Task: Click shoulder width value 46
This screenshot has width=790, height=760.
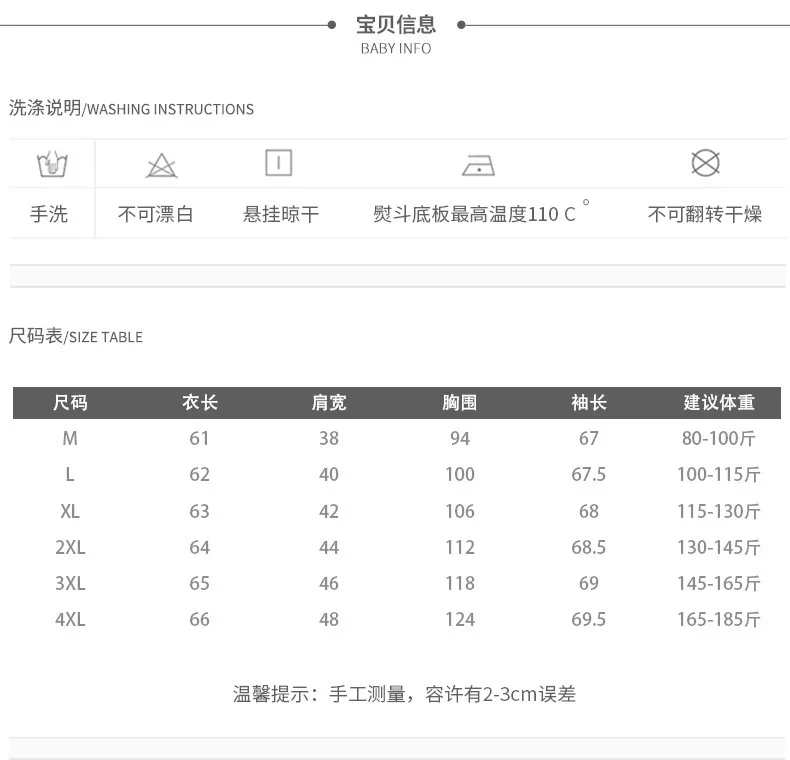Action: coord(329,583)
